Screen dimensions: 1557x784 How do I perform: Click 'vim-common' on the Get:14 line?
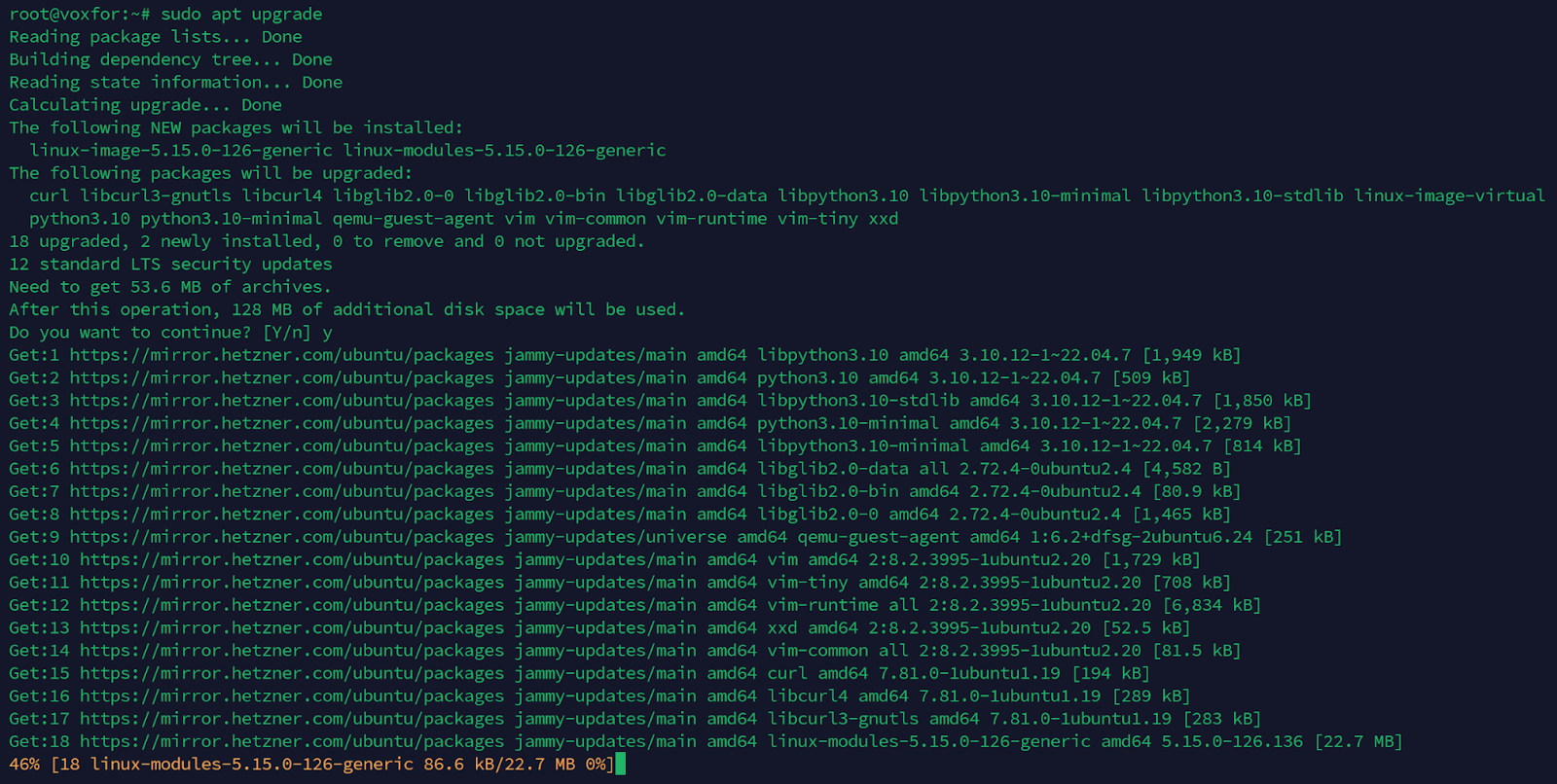[x=817, y=651]
